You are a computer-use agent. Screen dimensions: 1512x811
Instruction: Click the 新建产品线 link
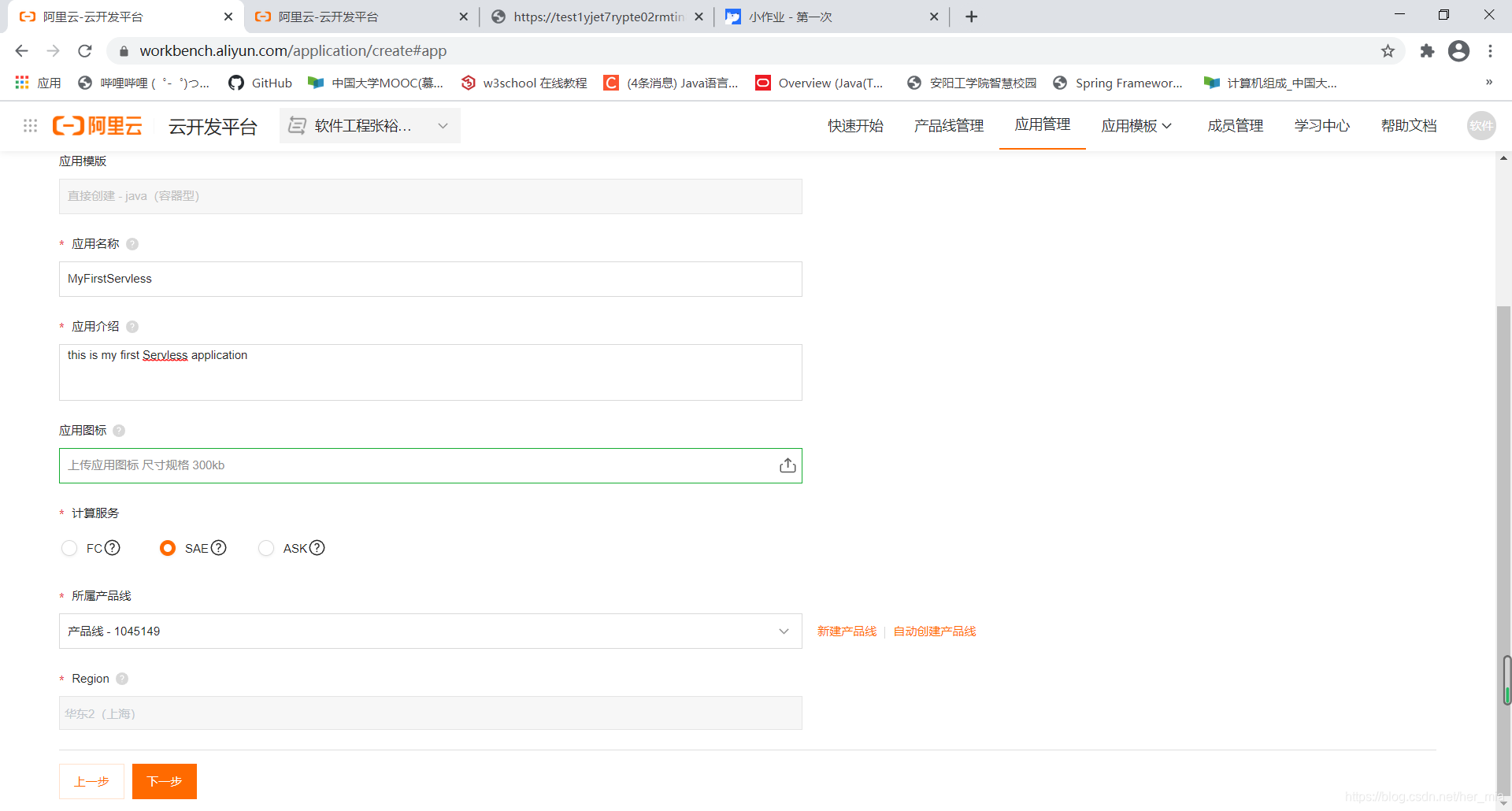click(847, 631)
